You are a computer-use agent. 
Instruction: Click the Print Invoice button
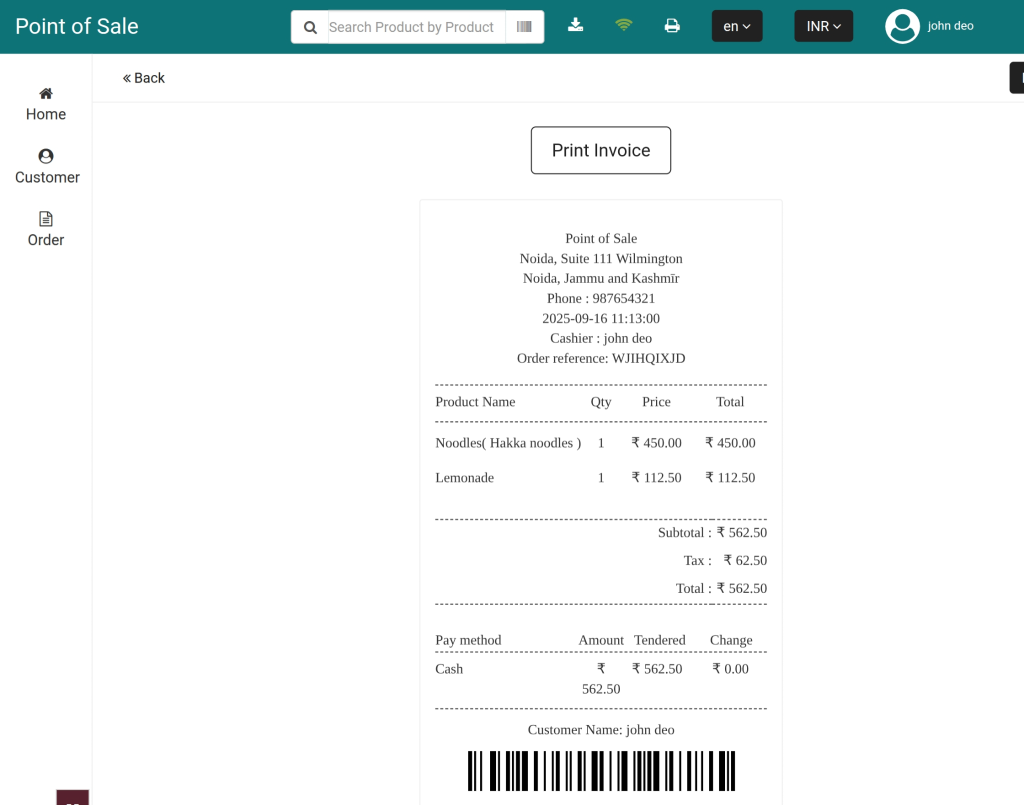pos(601,150)
